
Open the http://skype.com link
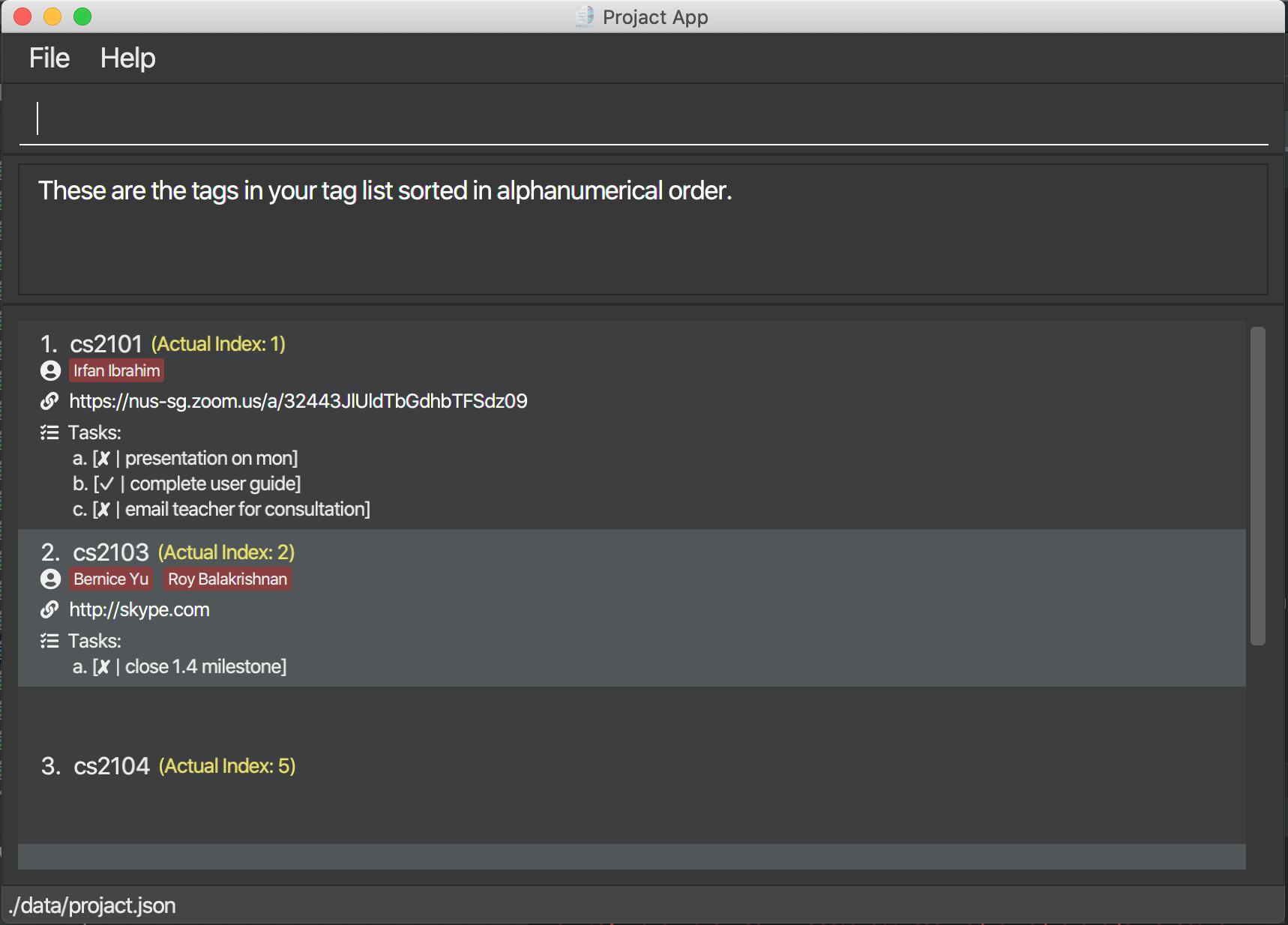point(139,609)
